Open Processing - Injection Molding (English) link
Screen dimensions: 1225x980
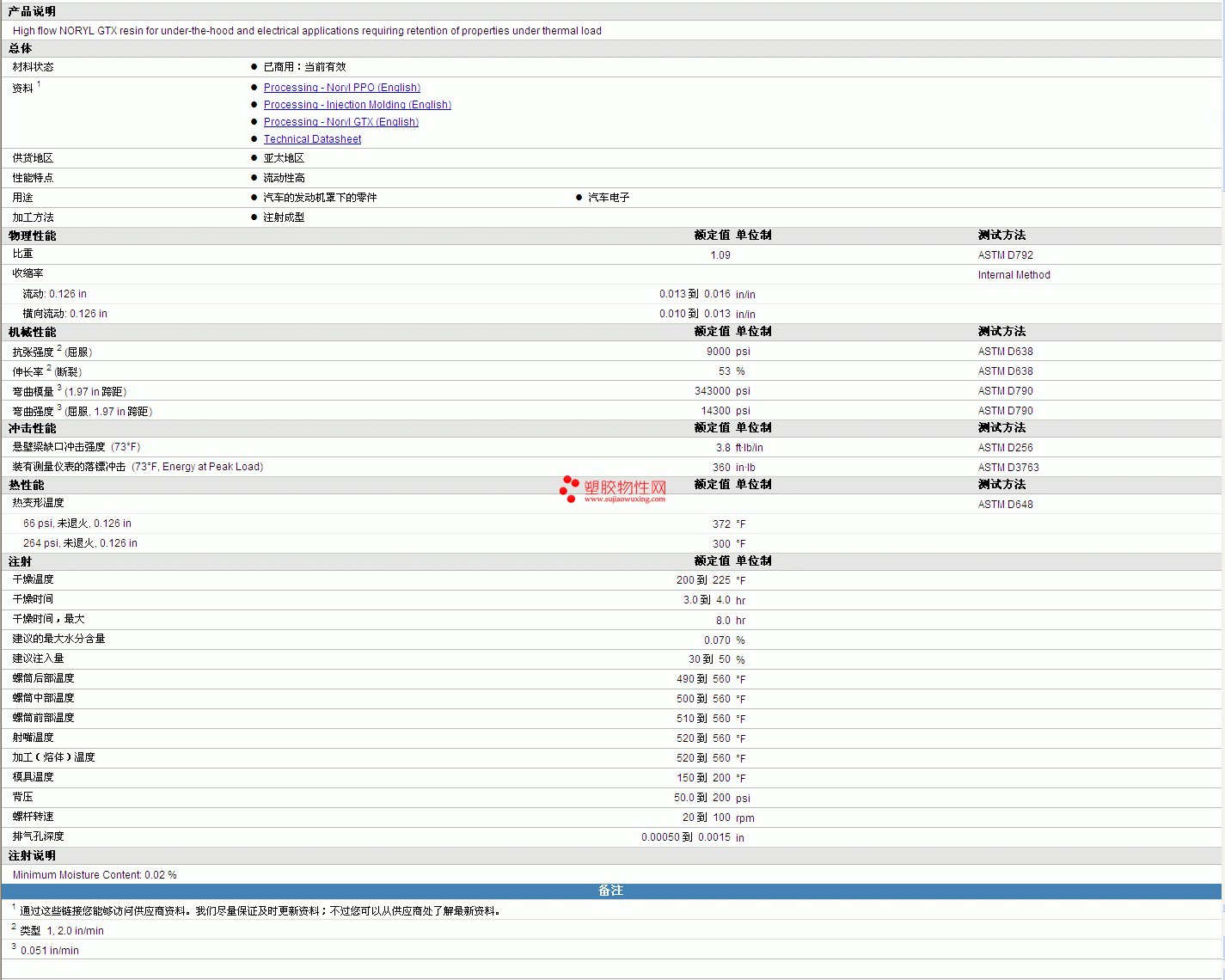coord(358,105)
